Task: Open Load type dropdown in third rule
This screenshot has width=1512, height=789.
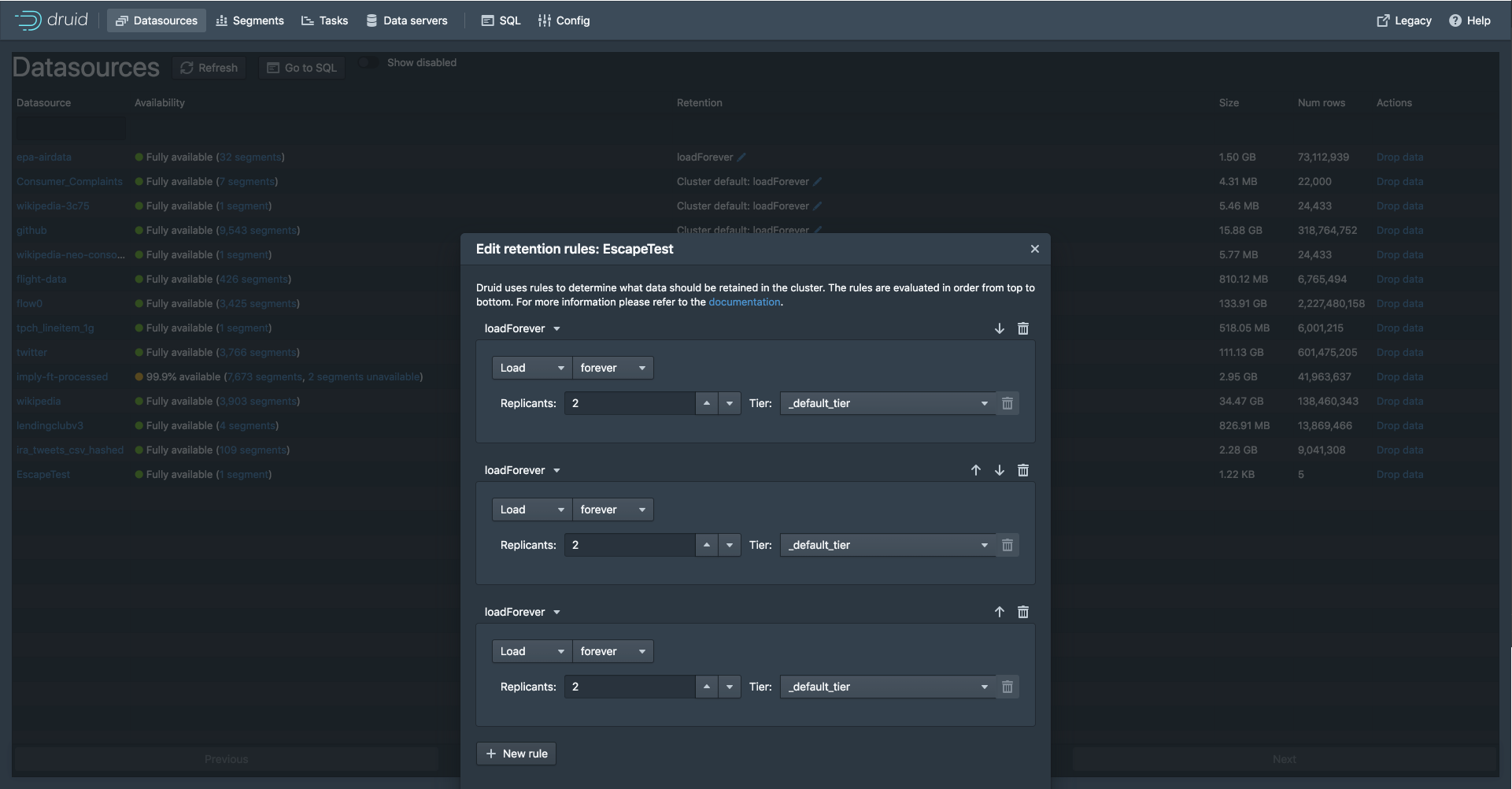Action: coord(532,651)
